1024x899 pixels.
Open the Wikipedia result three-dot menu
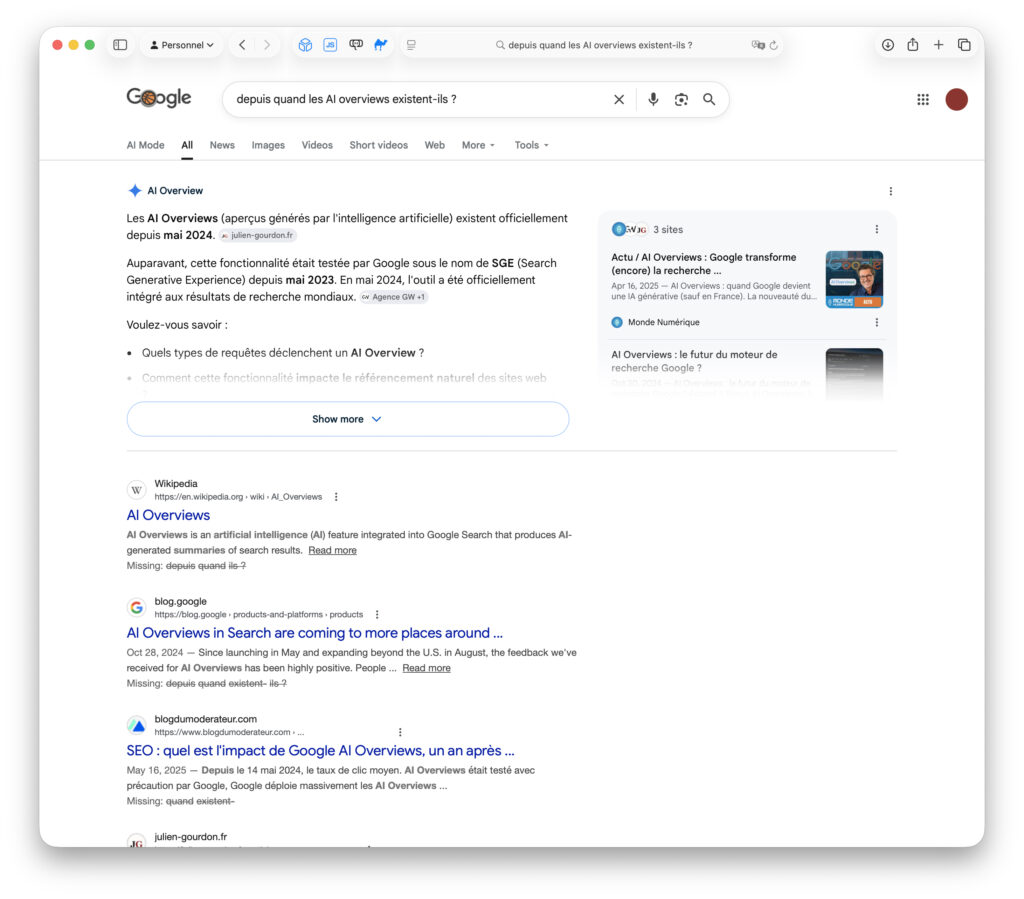336,497
